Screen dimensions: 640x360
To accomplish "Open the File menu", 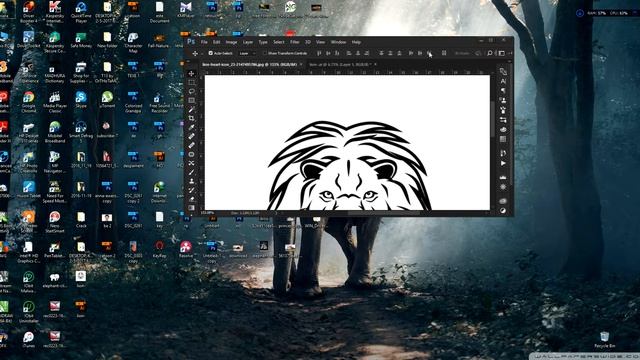I will (x=204, y=42).
